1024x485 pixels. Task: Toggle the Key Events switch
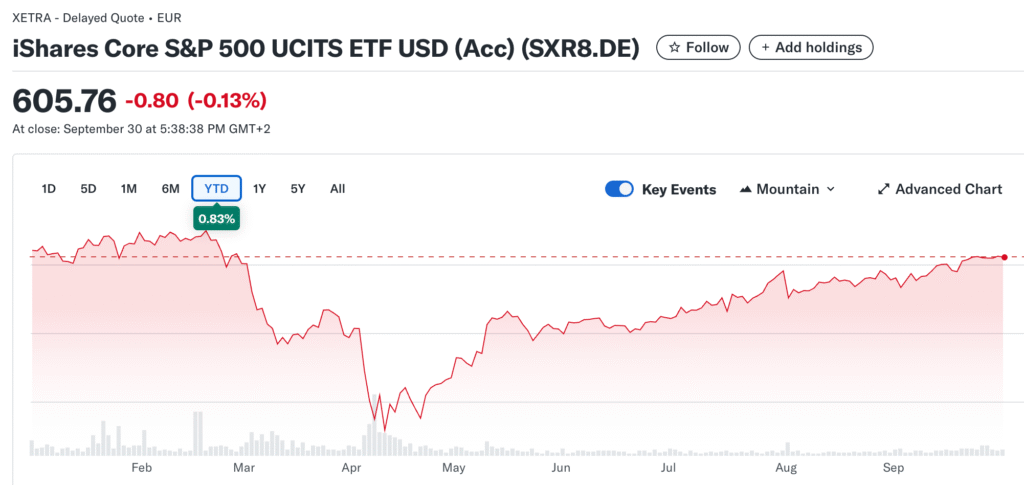pyautogui.click(x=619, y=189)
